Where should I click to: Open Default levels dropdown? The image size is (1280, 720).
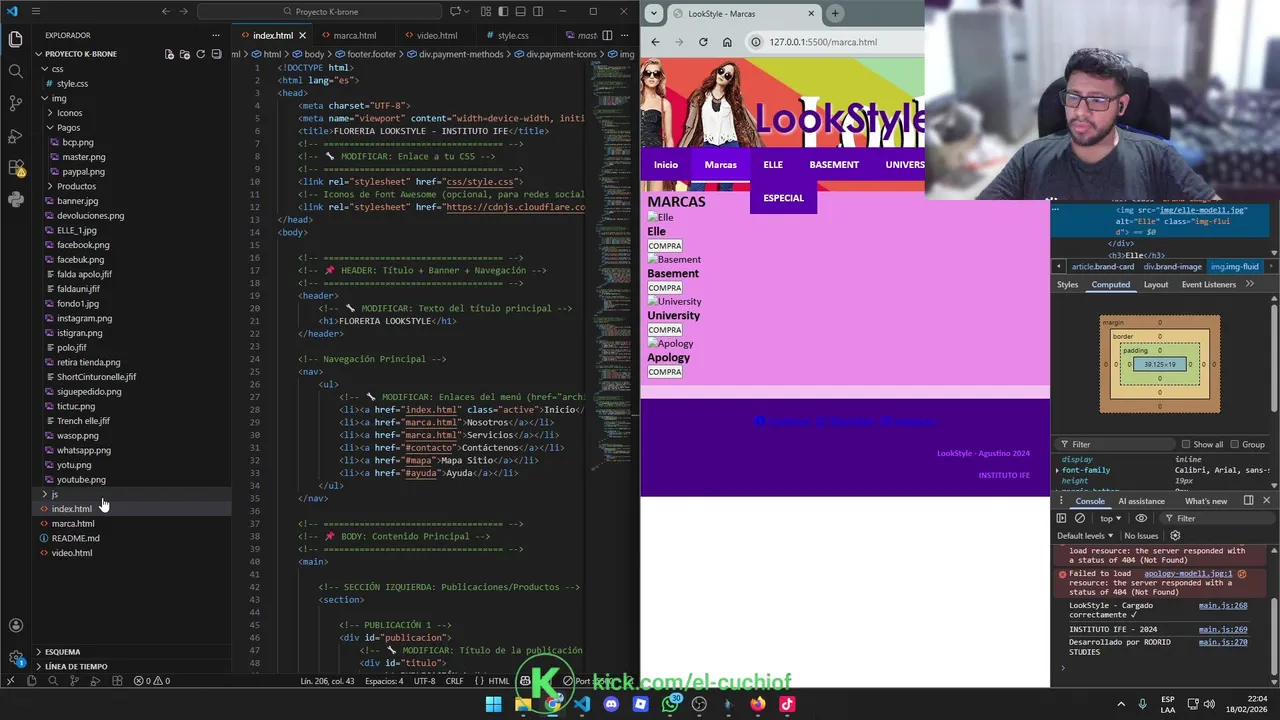tap(1085, 536)
